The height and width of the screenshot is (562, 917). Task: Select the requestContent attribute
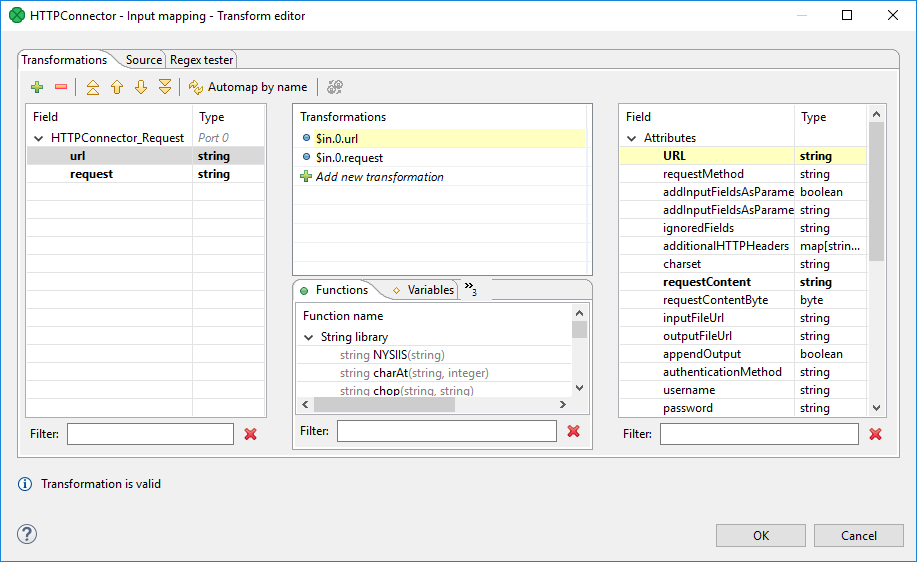[743, 282]
